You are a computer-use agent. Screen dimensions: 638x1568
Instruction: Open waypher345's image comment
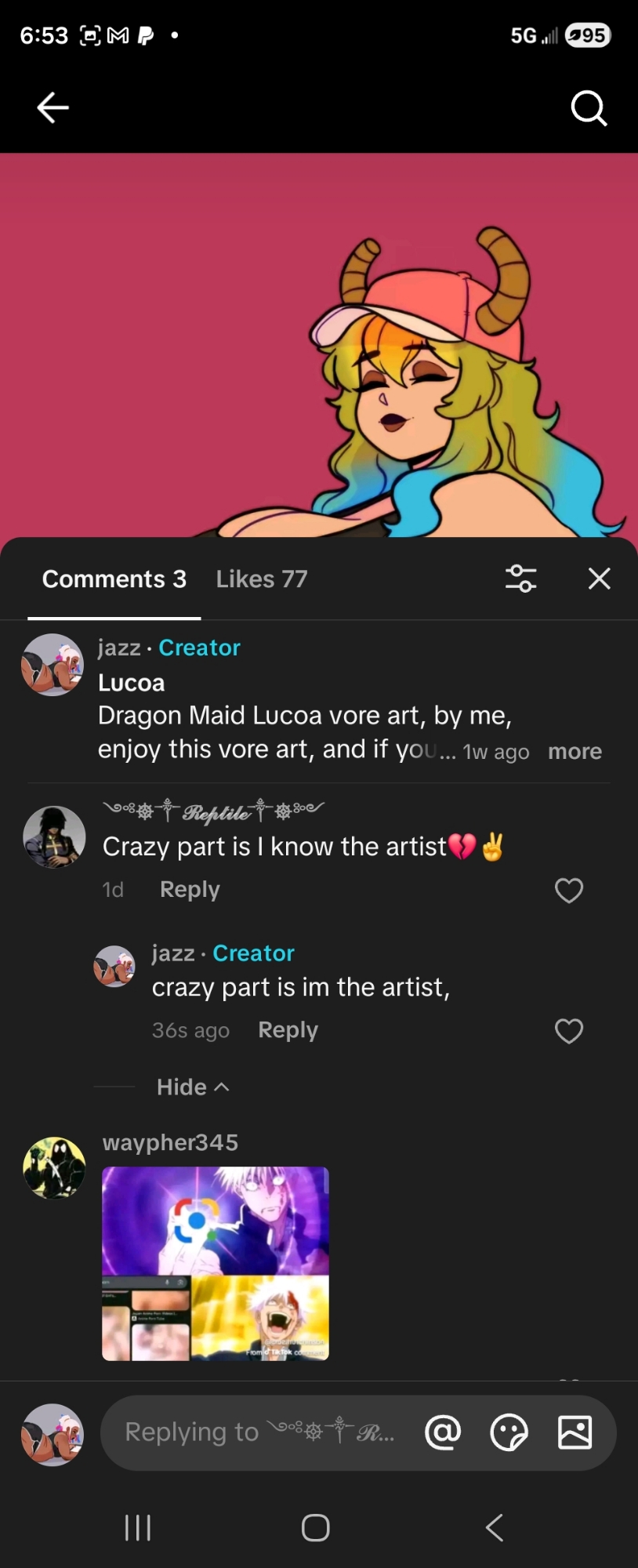(216, 1263)
